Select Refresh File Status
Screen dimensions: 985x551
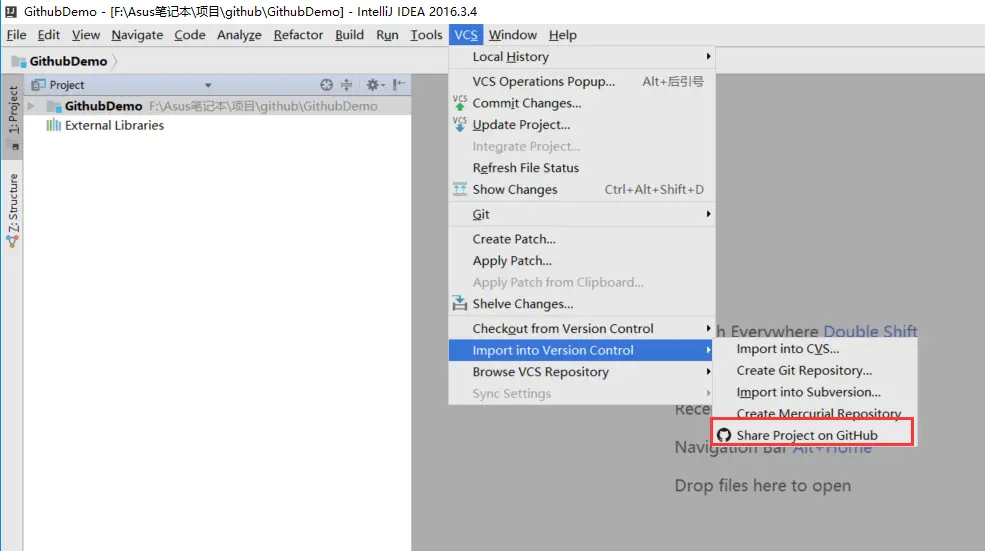[x=582, y=168]
